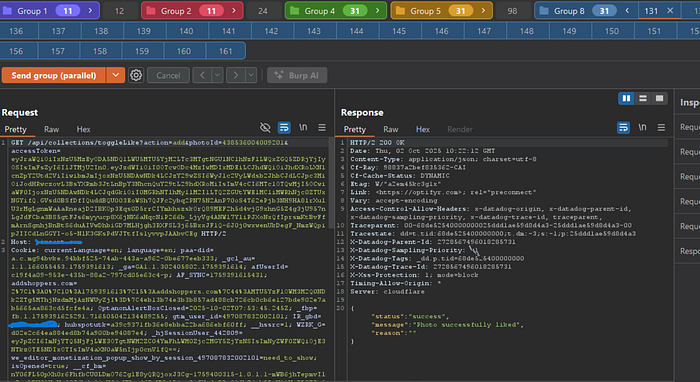
Task: Select top-bottom layout icon
Action: [x=643, y=98]
